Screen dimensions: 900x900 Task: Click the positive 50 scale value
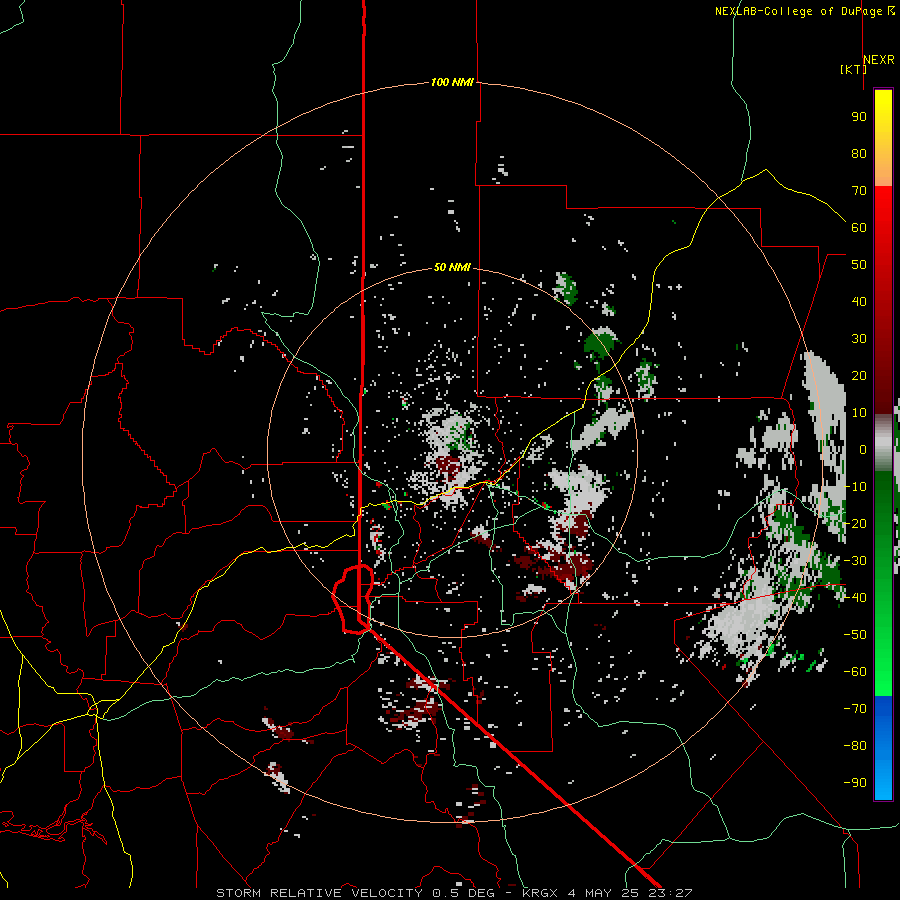(859, 265)
